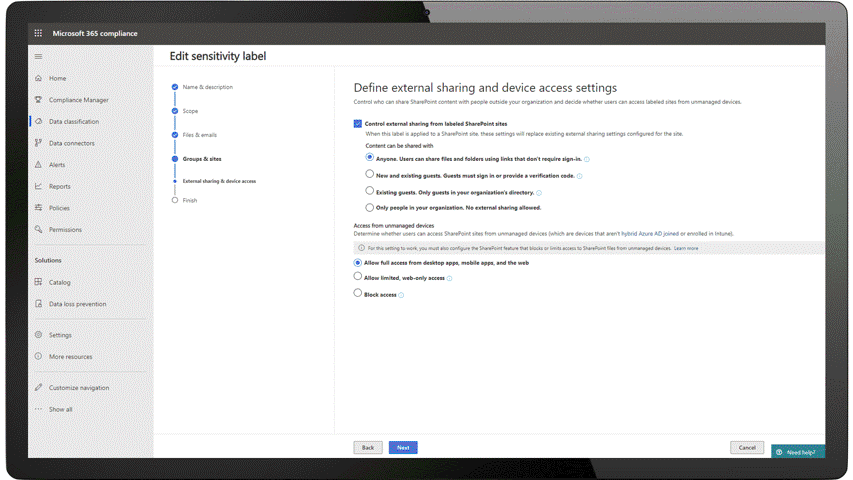Open Settings in the navigation
853x480 pixels.
[60, 335]
